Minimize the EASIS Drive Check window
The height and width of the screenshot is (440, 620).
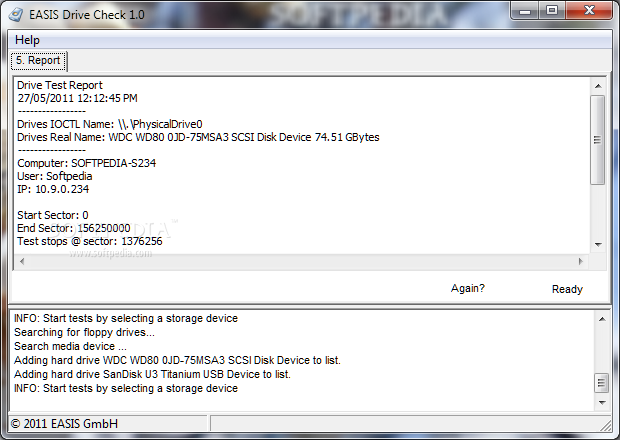525,11
